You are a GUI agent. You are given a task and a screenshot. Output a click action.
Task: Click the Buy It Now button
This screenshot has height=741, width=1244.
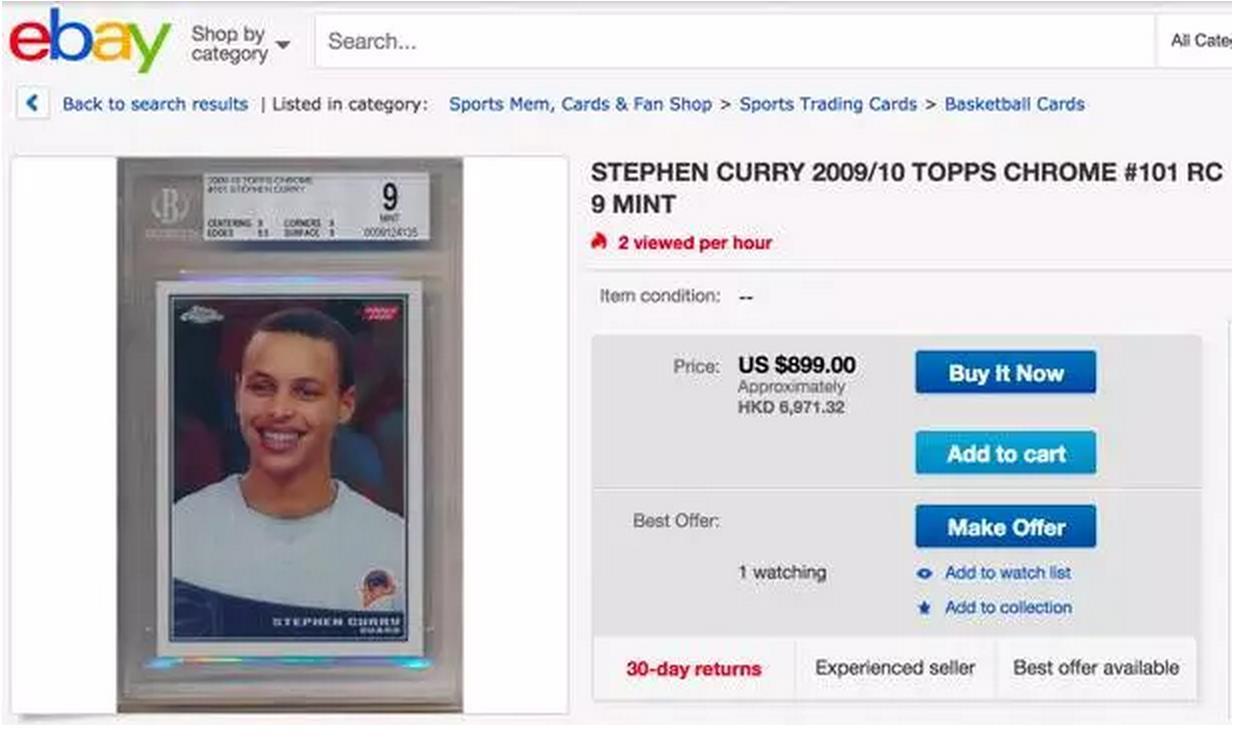[x=1005, y=373]
